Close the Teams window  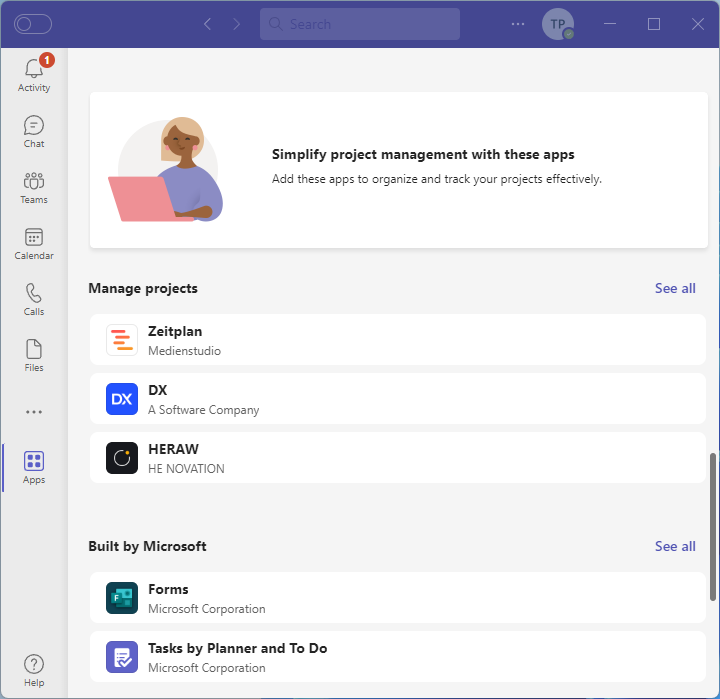tap(698, 24)
